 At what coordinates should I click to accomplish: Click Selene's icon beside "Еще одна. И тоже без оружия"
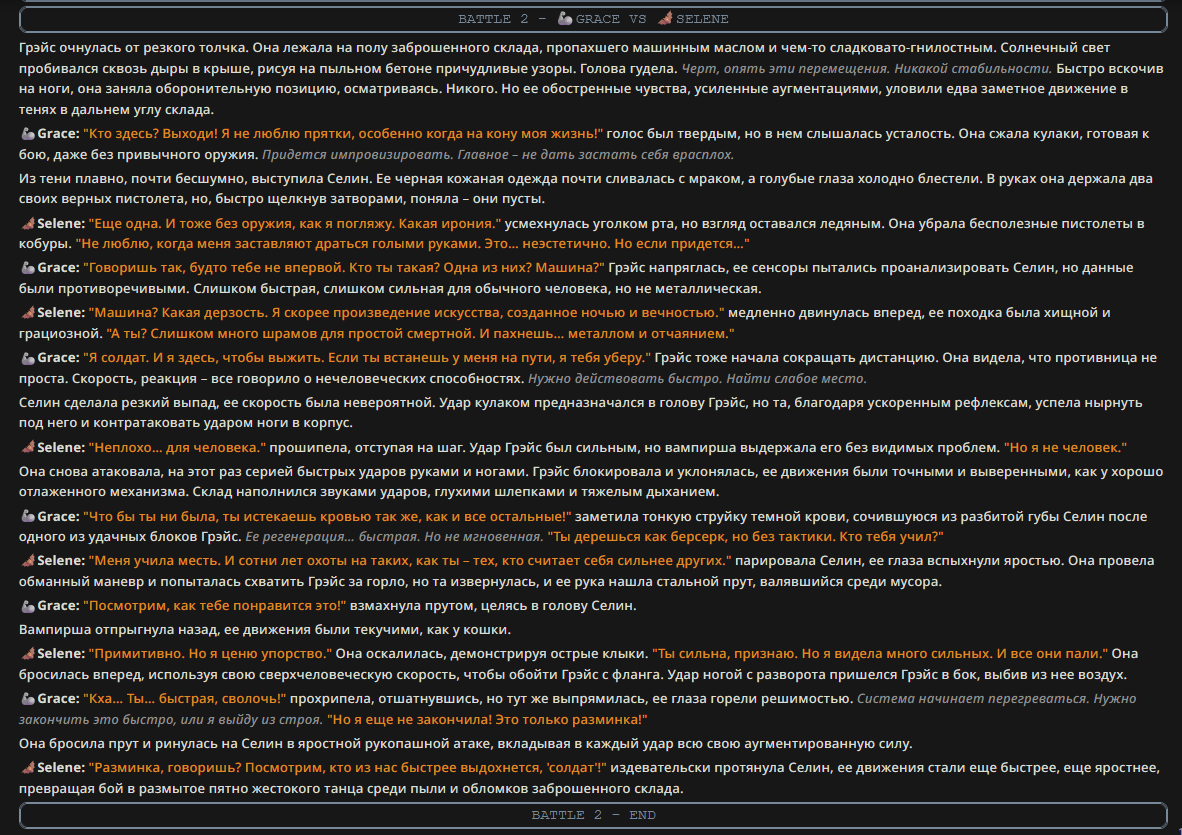tap(27, 224)
